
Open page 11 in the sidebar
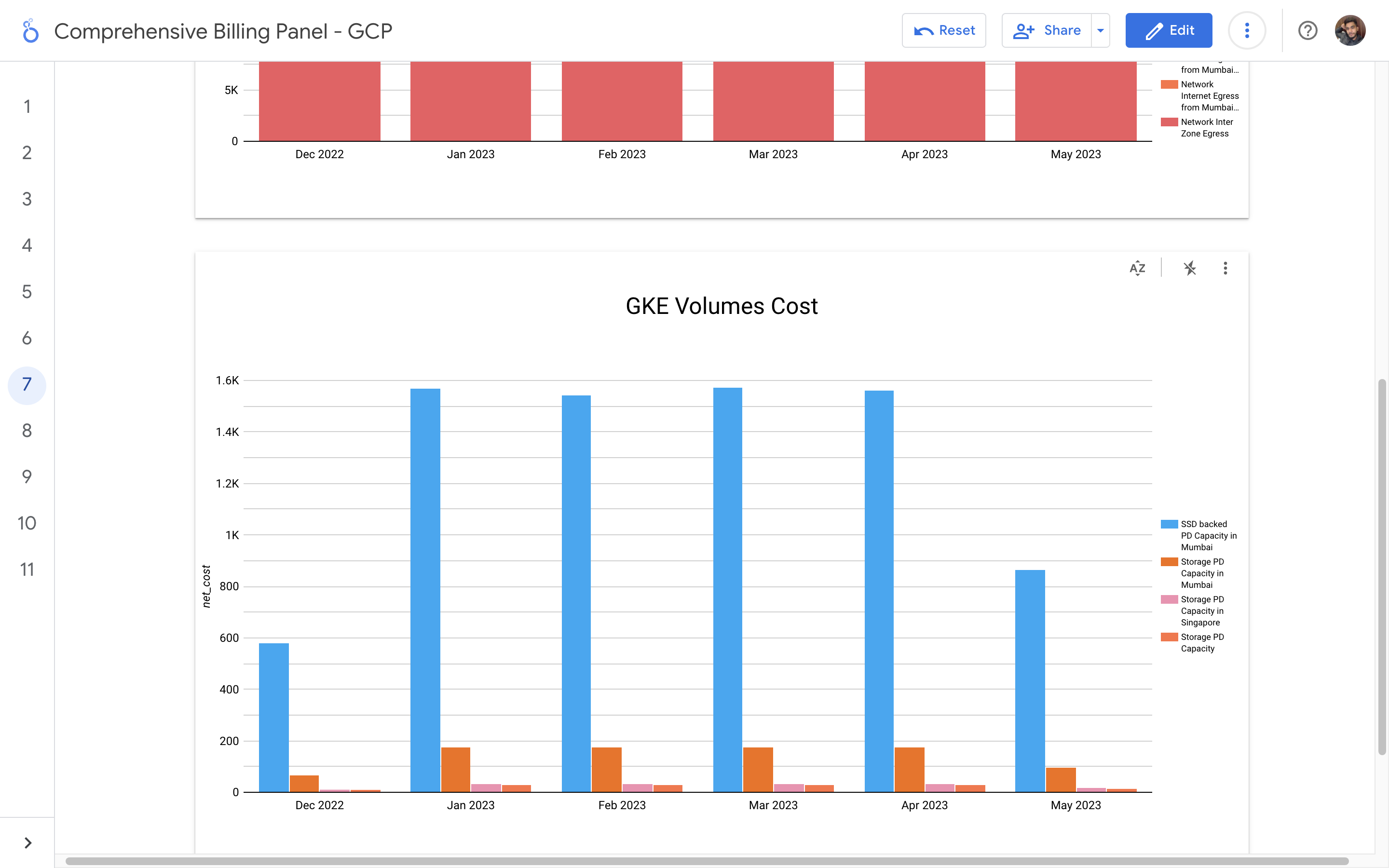27,570
